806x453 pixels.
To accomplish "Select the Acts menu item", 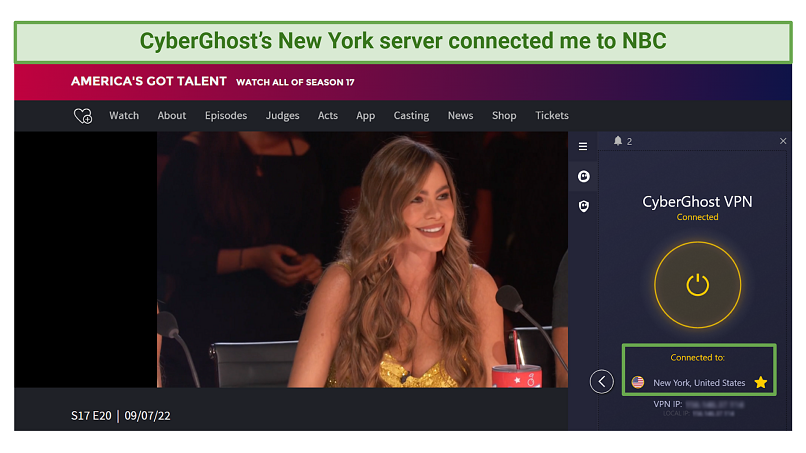I will point(327,116).
